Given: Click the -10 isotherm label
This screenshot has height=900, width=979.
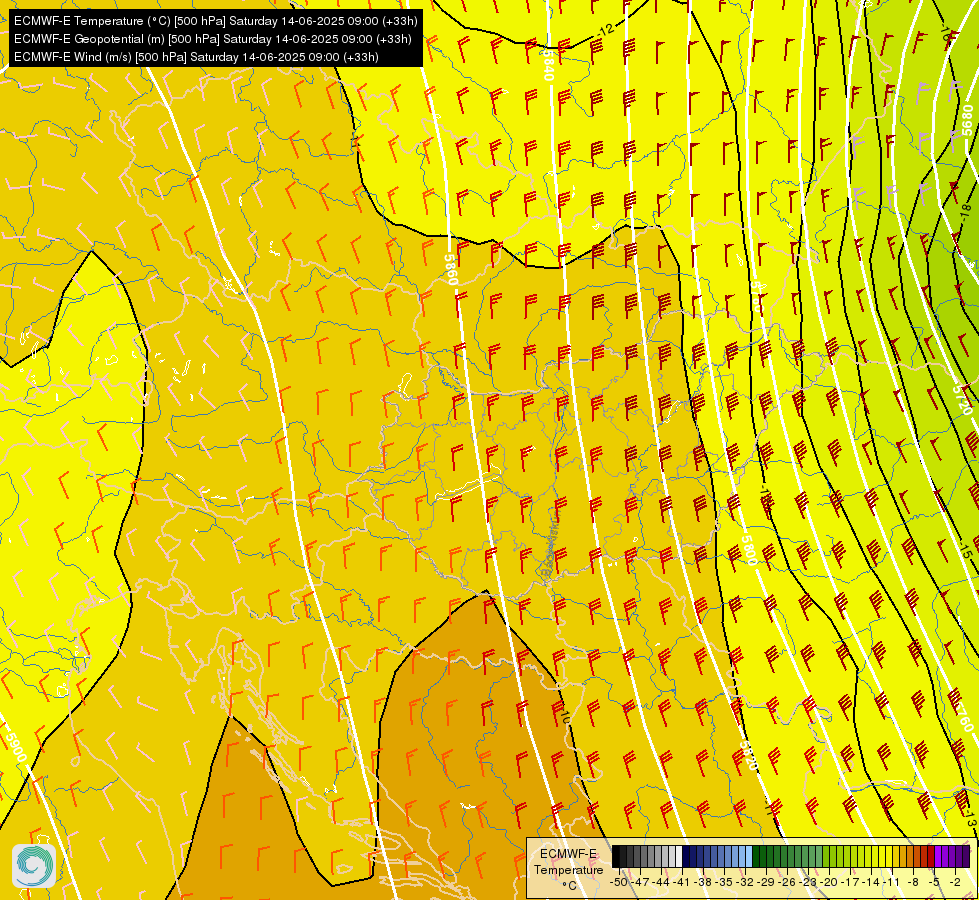Looking at the screenshot, I should click(564, 716).
